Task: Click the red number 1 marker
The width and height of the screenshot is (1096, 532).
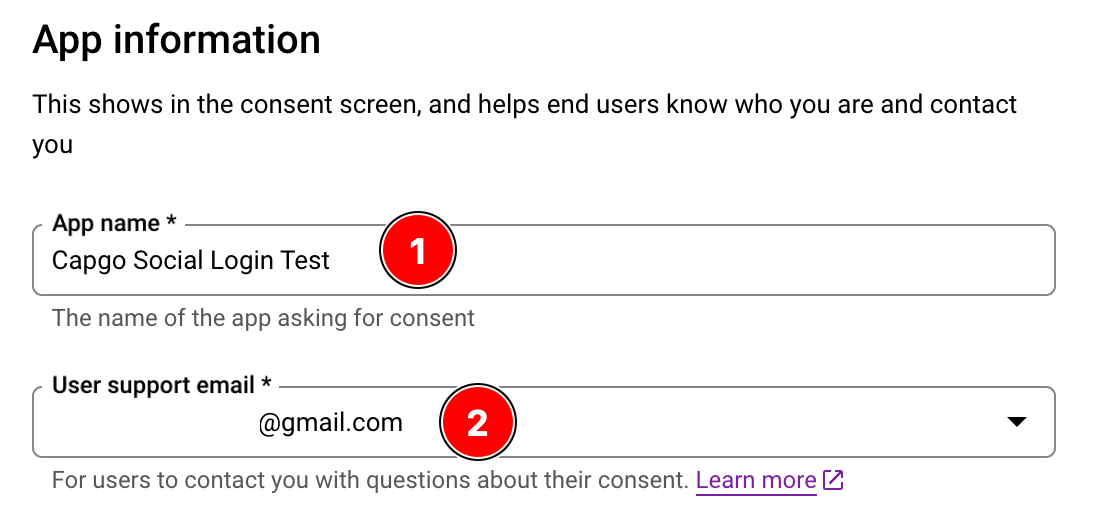Action: pos(418,251)
